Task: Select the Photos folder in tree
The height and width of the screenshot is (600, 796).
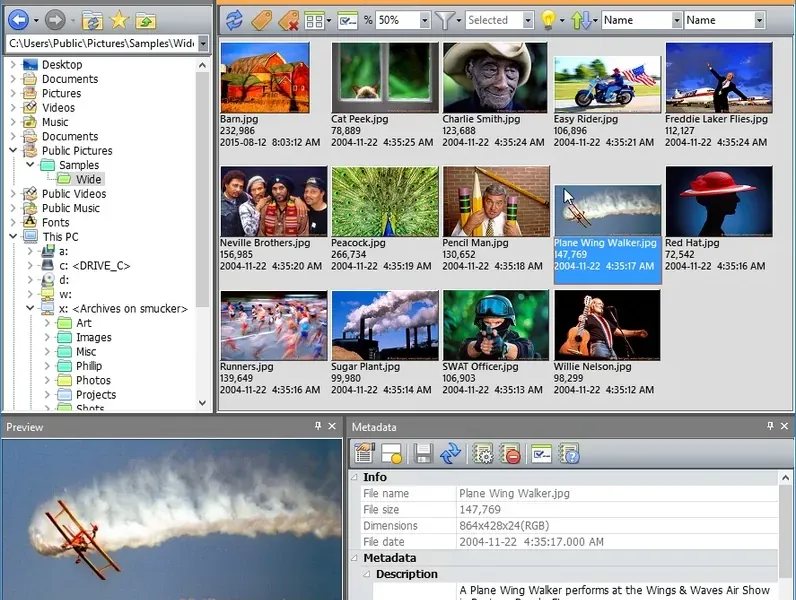Action: 93,381
